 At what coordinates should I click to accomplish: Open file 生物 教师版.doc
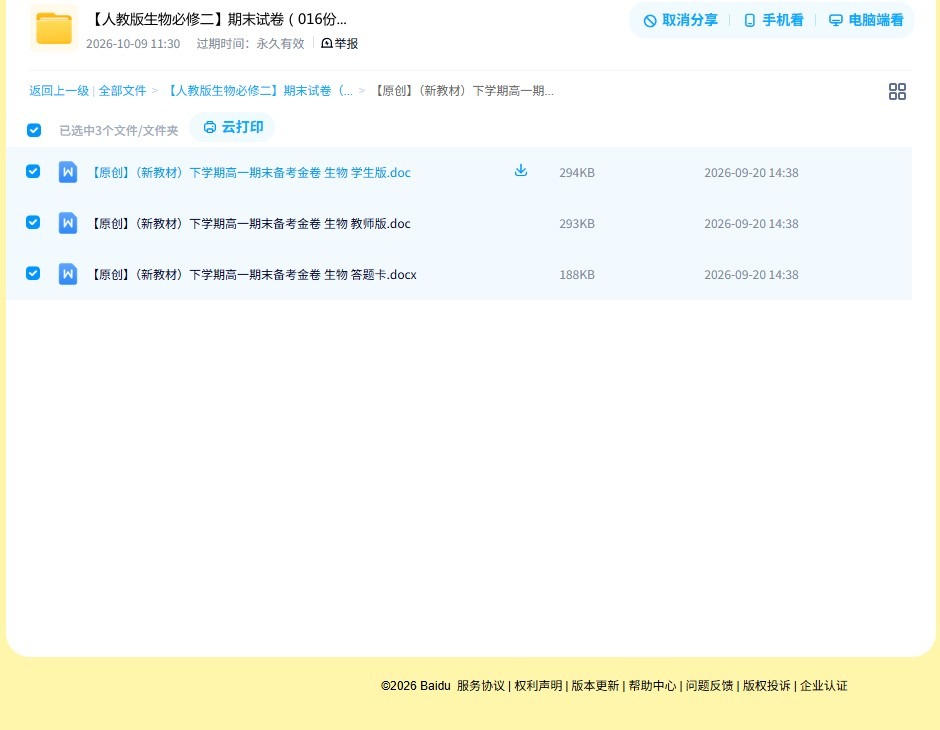251,224
